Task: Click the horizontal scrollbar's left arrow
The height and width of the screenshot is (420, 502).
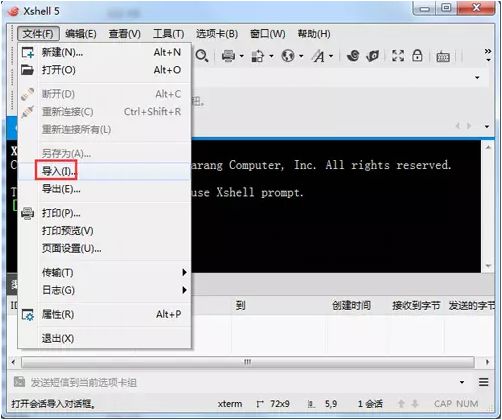Action: coord(13,362)
